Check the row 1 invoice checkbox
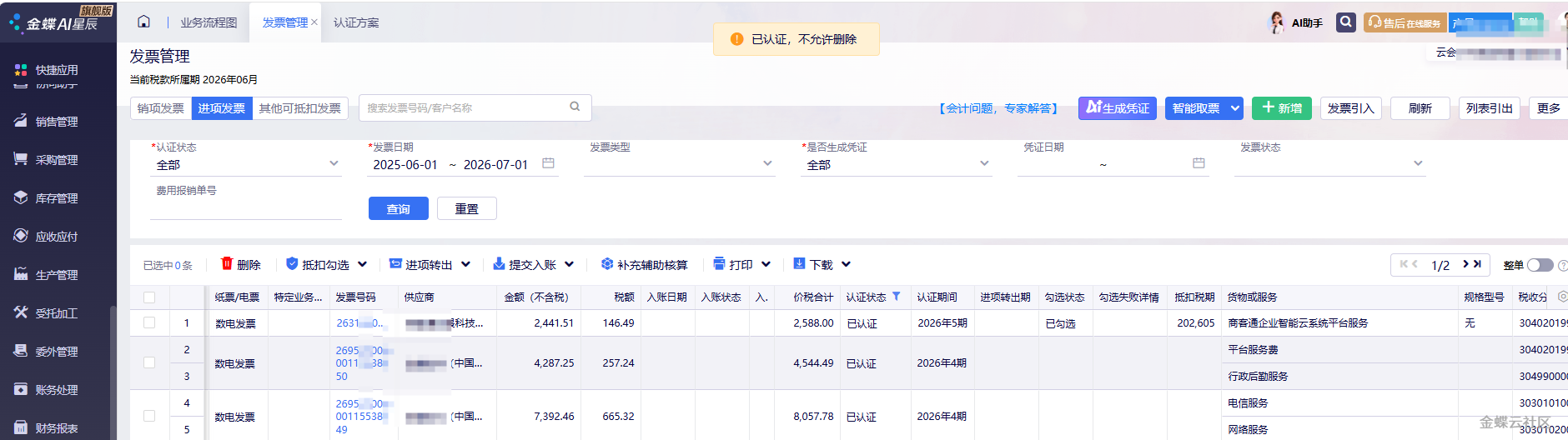 tap(149, 322)
